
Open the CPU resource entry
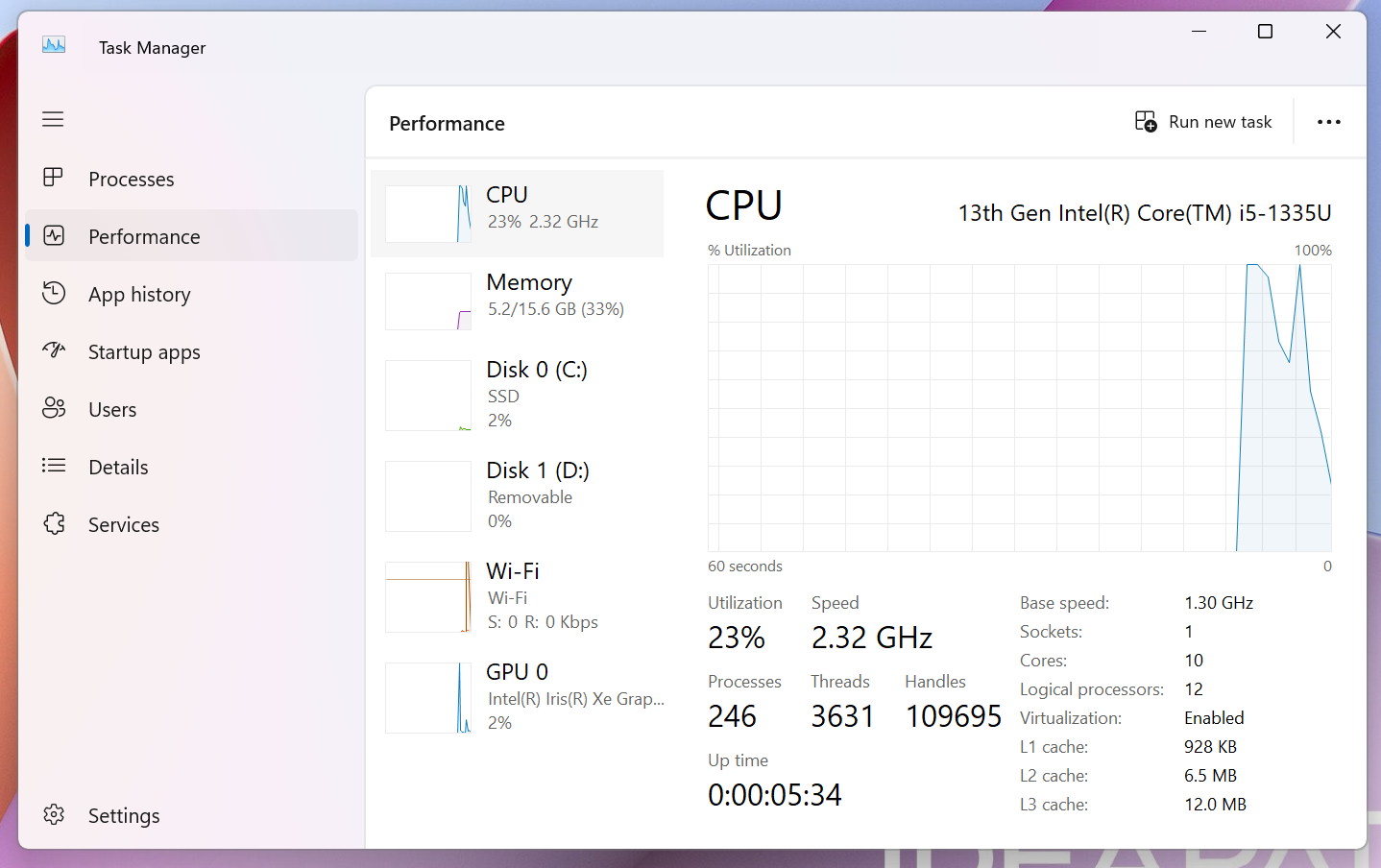point(518,213)
